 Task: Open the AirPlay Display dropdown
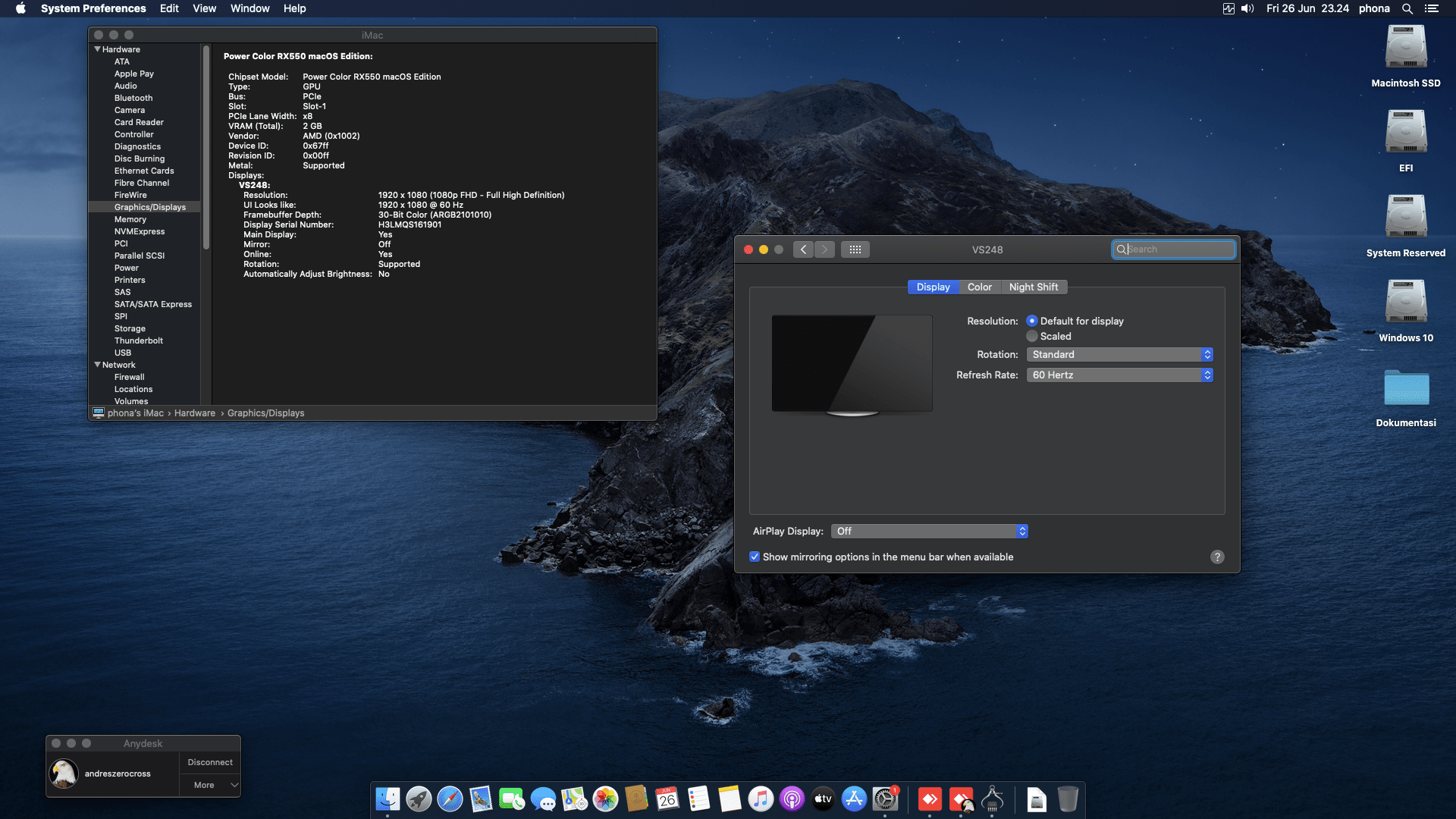coord(930,531)
